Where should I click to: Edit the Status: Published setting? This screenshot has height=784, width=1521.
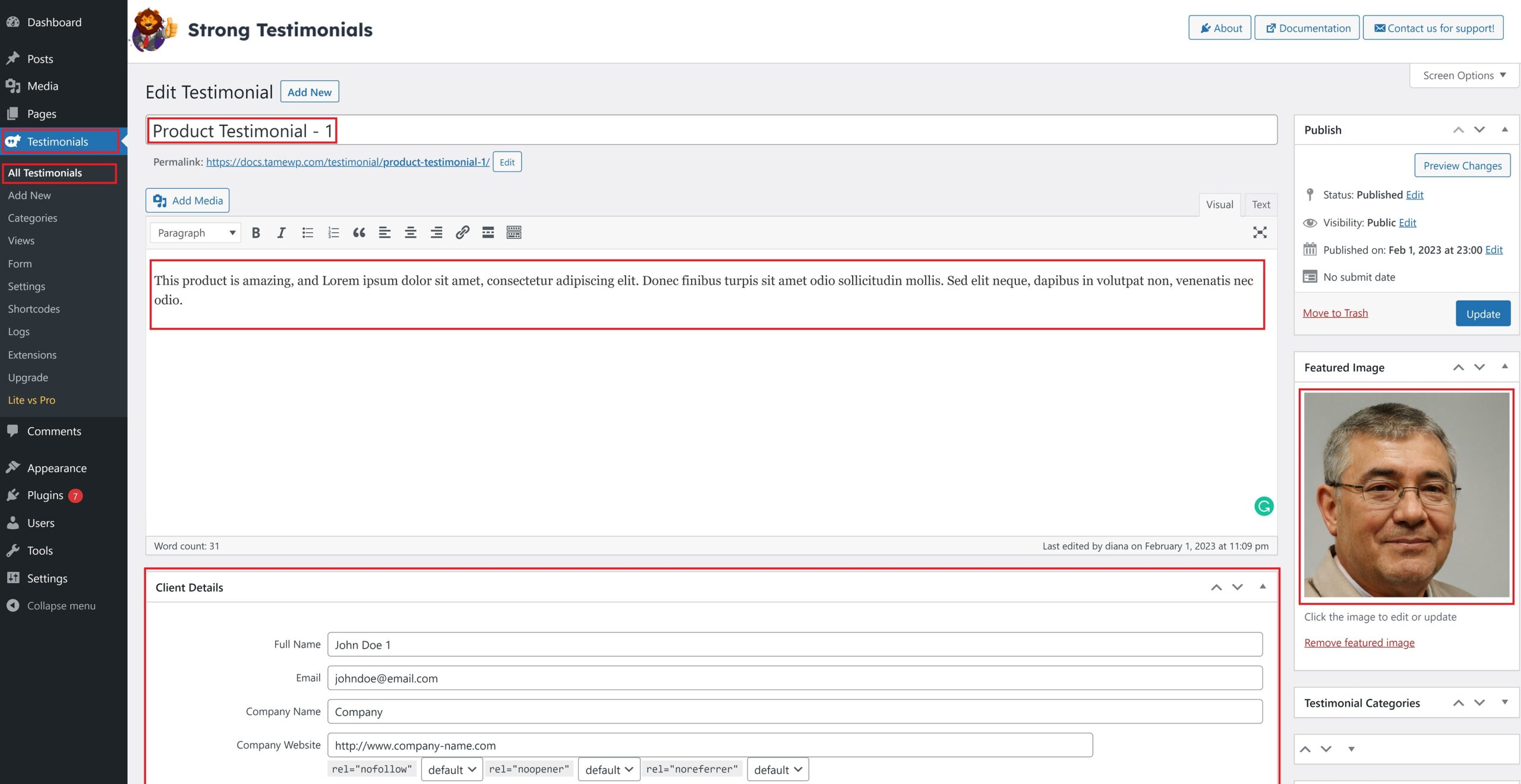[1415, 195]
